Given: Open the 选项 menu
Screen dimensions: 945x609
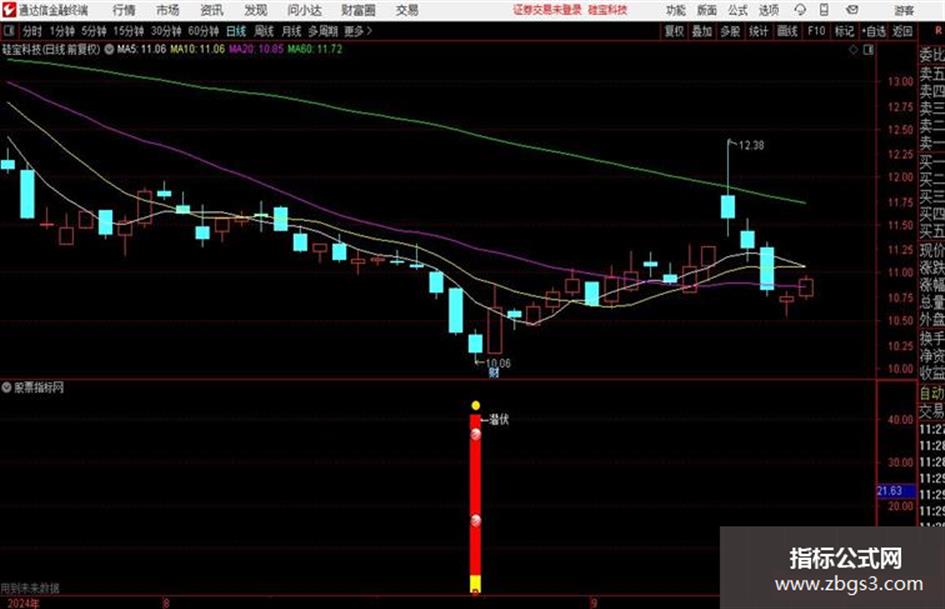Looking at the screenshot, I should (x=769, y=10).
